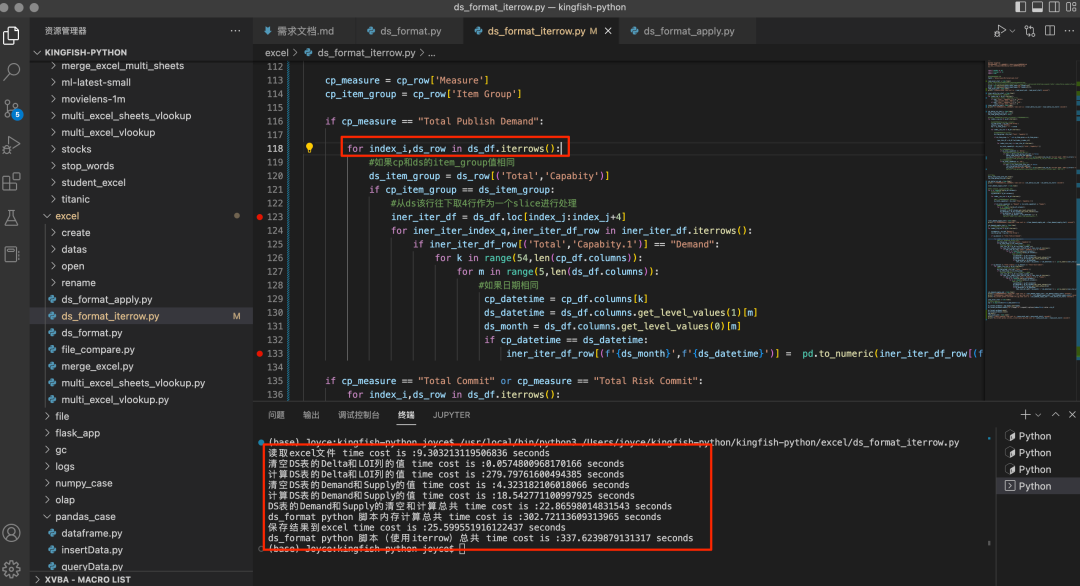Toggle secondary sidebar layout icon
The height and width of the screenshot is (586, 1080).
point(1055,7)
